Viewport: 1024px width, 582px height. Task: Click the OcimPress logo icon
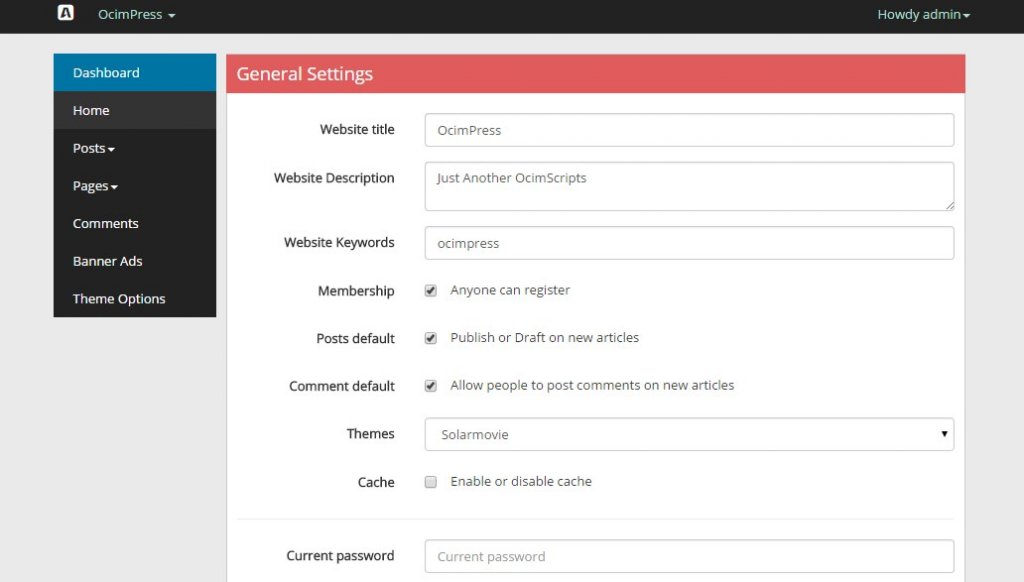66,13
